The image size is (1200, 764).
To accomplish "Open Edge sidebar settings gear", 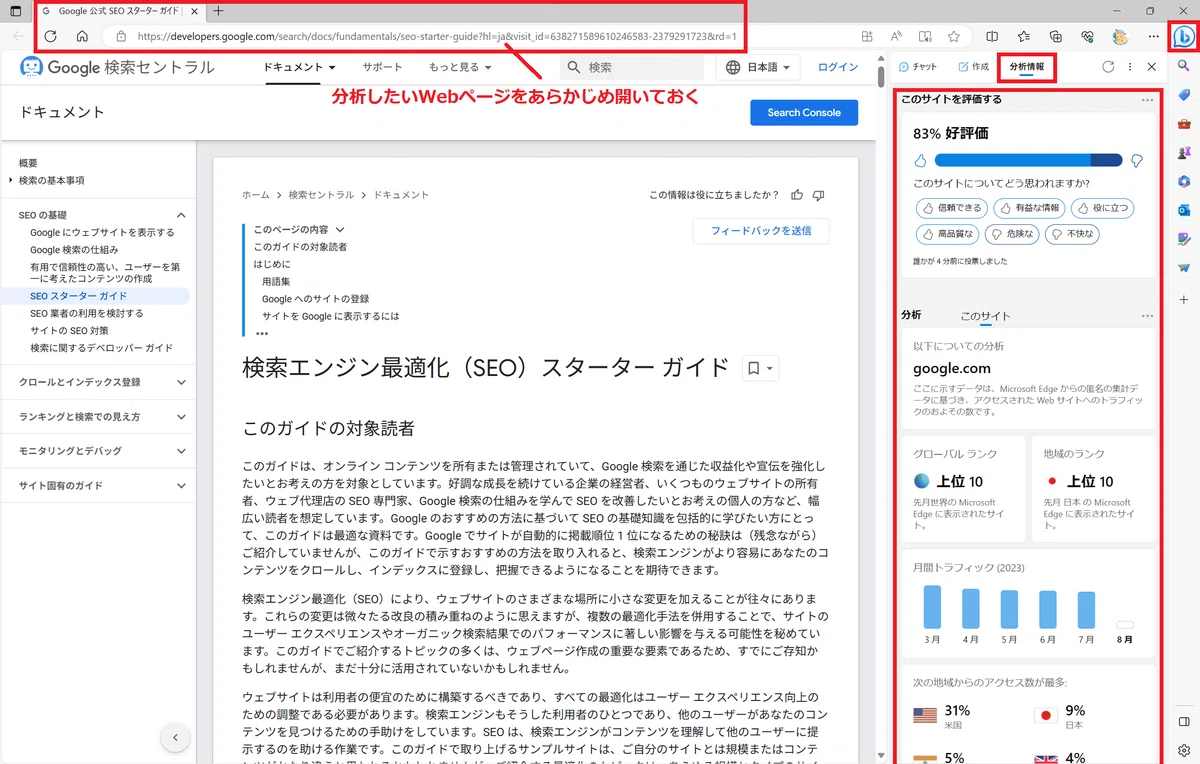I will pos(1184,750).
